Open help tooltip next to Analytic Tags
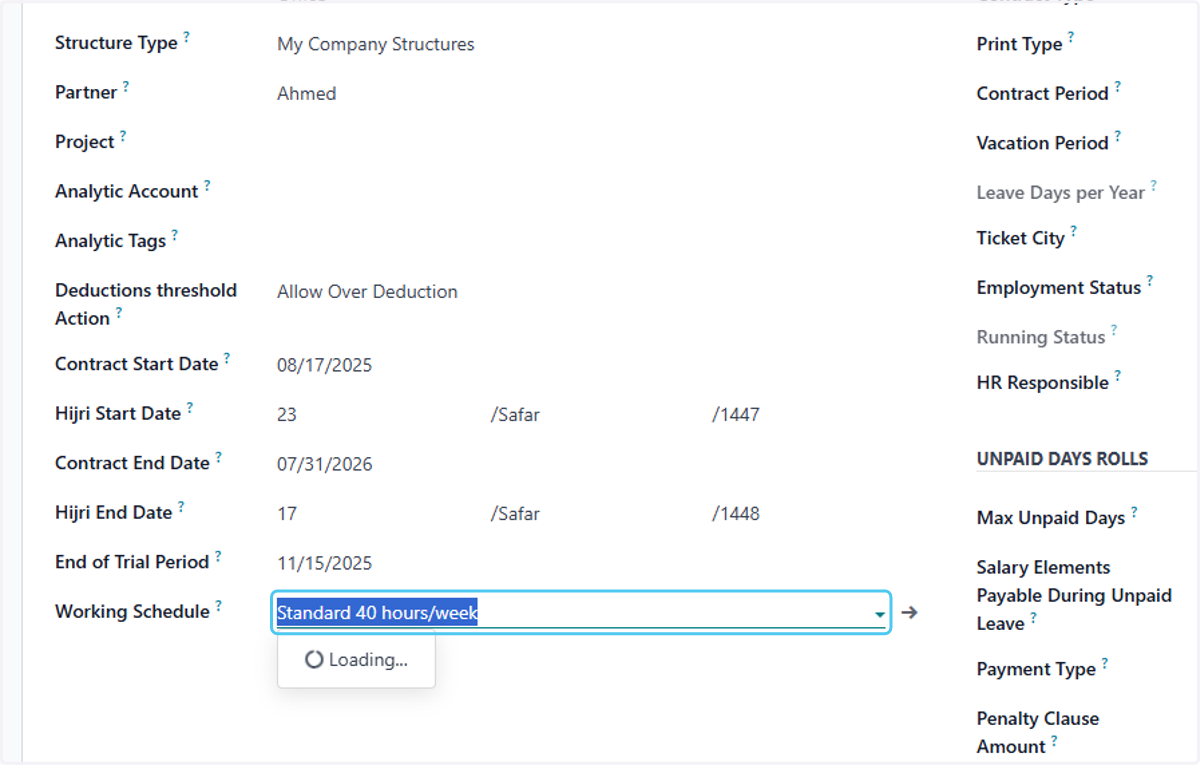This screenshot has height=765, width=1200. [x=175, y=236]
